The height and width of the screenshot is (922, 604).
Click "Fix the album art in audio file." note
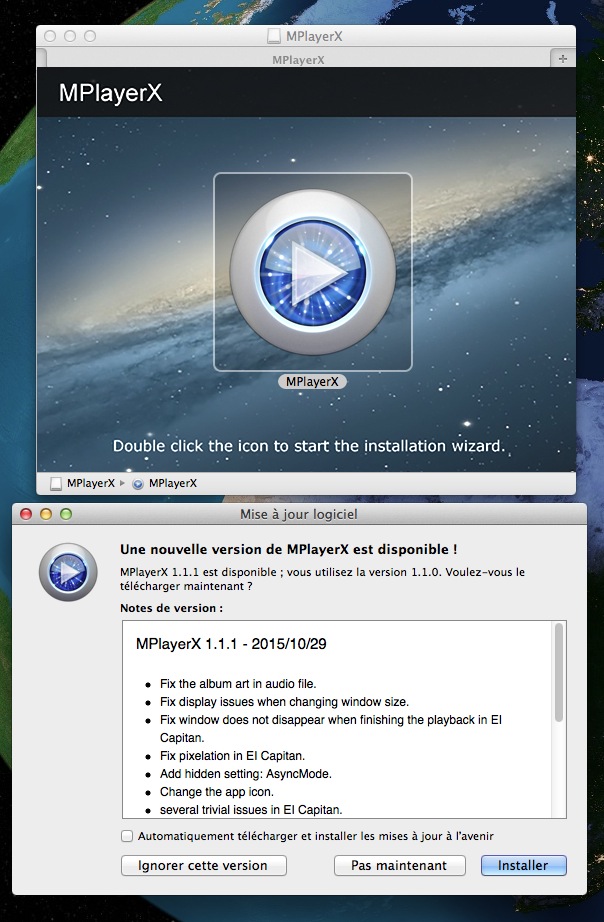pos(238,684)
